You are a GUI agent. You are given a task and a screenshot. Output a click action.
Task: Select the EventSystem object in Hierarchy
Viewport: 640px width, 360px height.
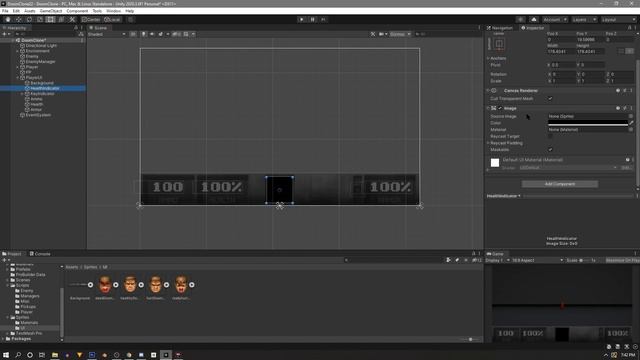pos(38,115)
